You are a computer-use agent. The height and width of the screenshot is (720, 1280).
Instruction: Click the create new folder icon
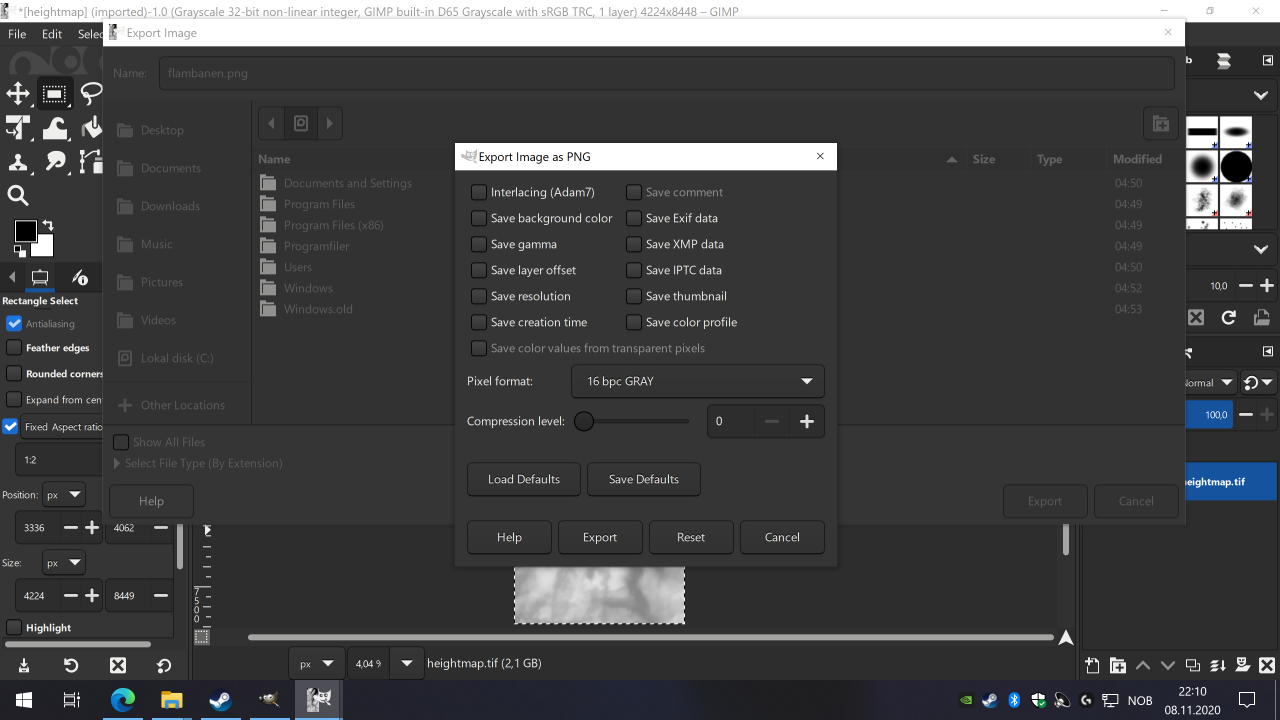pyautogui.click(x=1160, y=124)
